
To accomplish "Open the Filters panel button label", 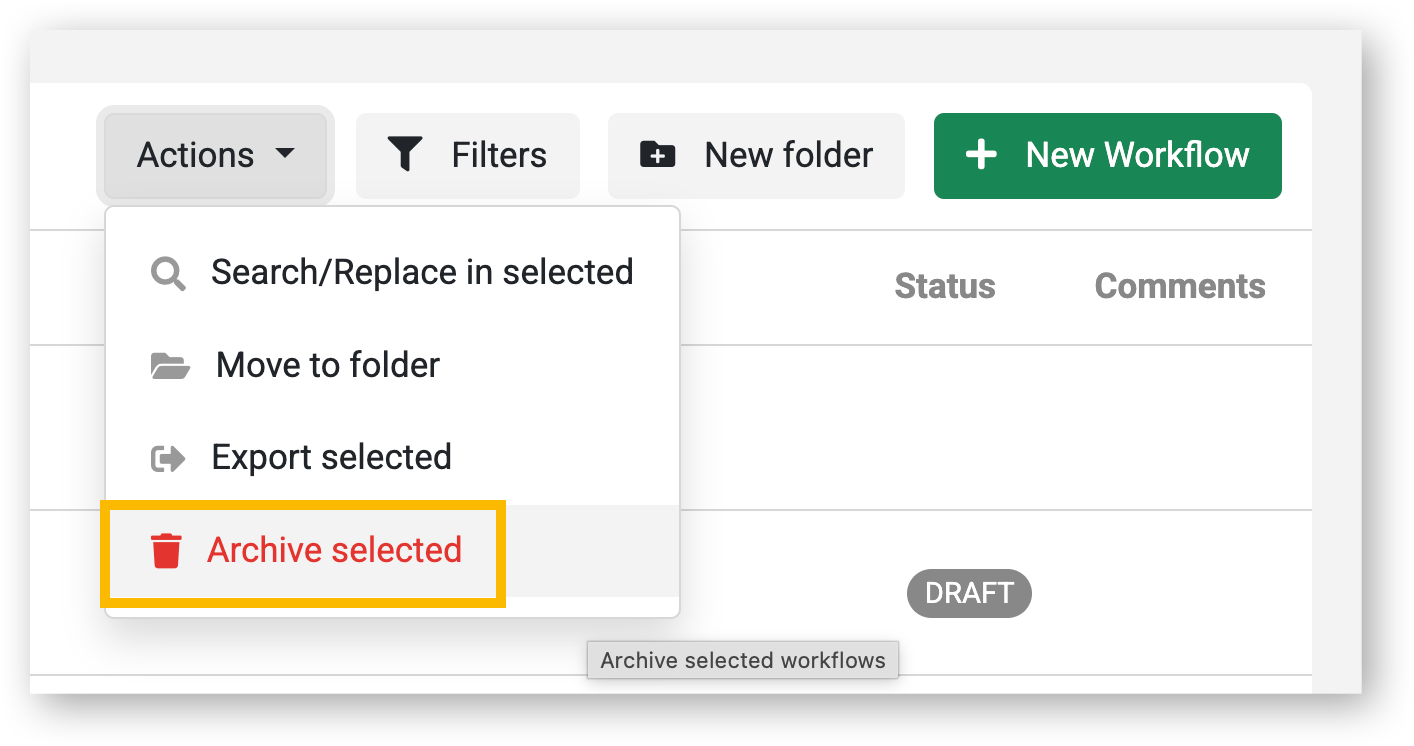I will click(x=499, y=155).
